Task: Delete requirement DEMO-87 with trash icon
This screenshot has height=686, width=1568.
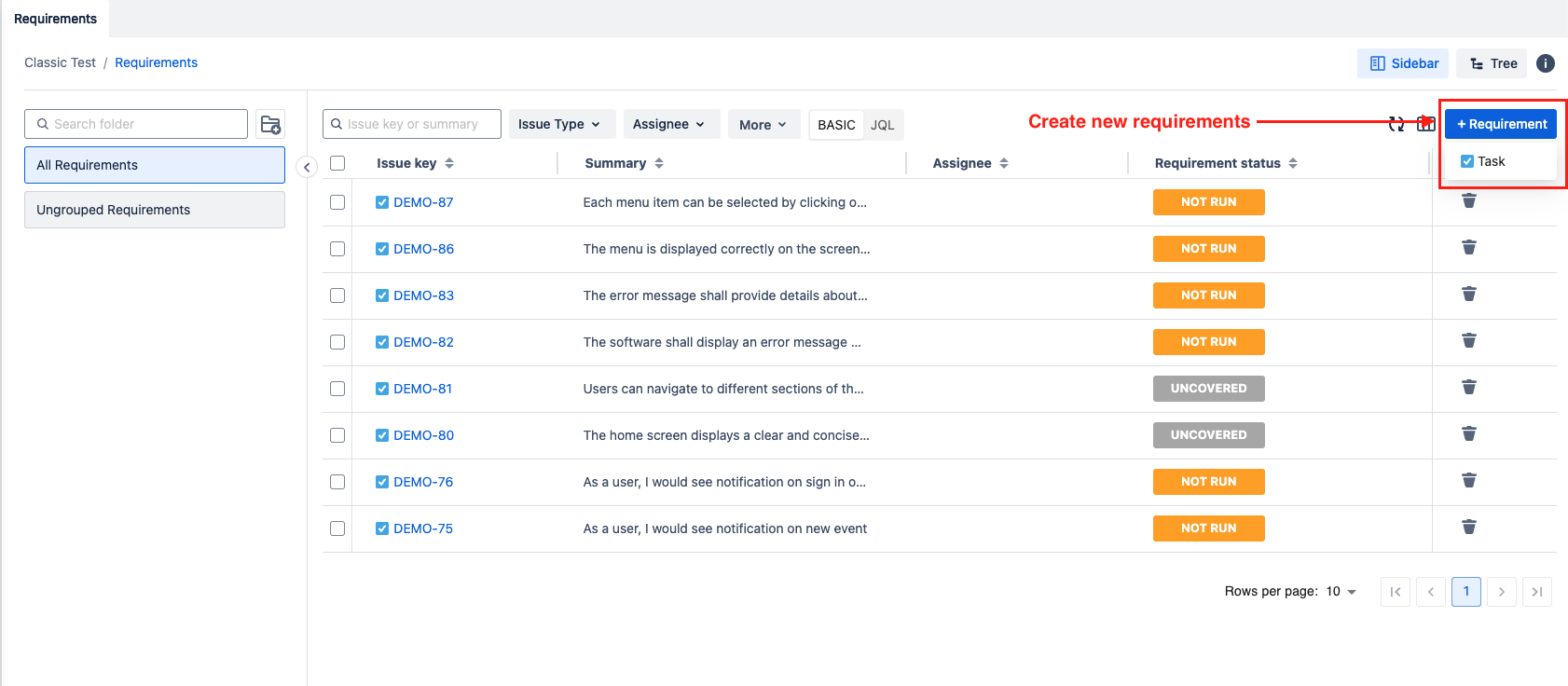Action: point(1468,201)
